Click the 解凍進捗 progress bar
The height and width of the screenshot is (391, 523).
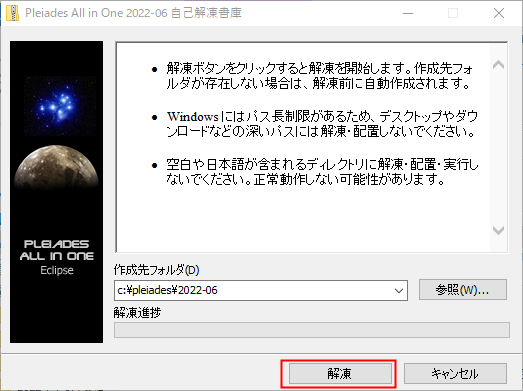click(312, 330)
